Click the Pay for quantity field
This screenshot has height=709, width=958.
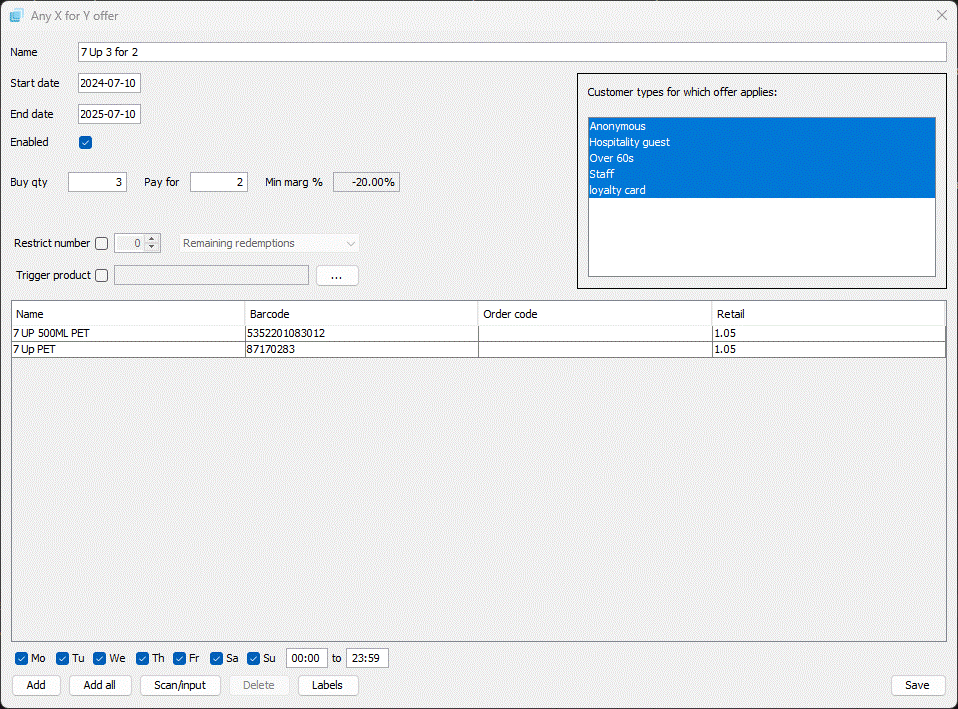[219, 182]
